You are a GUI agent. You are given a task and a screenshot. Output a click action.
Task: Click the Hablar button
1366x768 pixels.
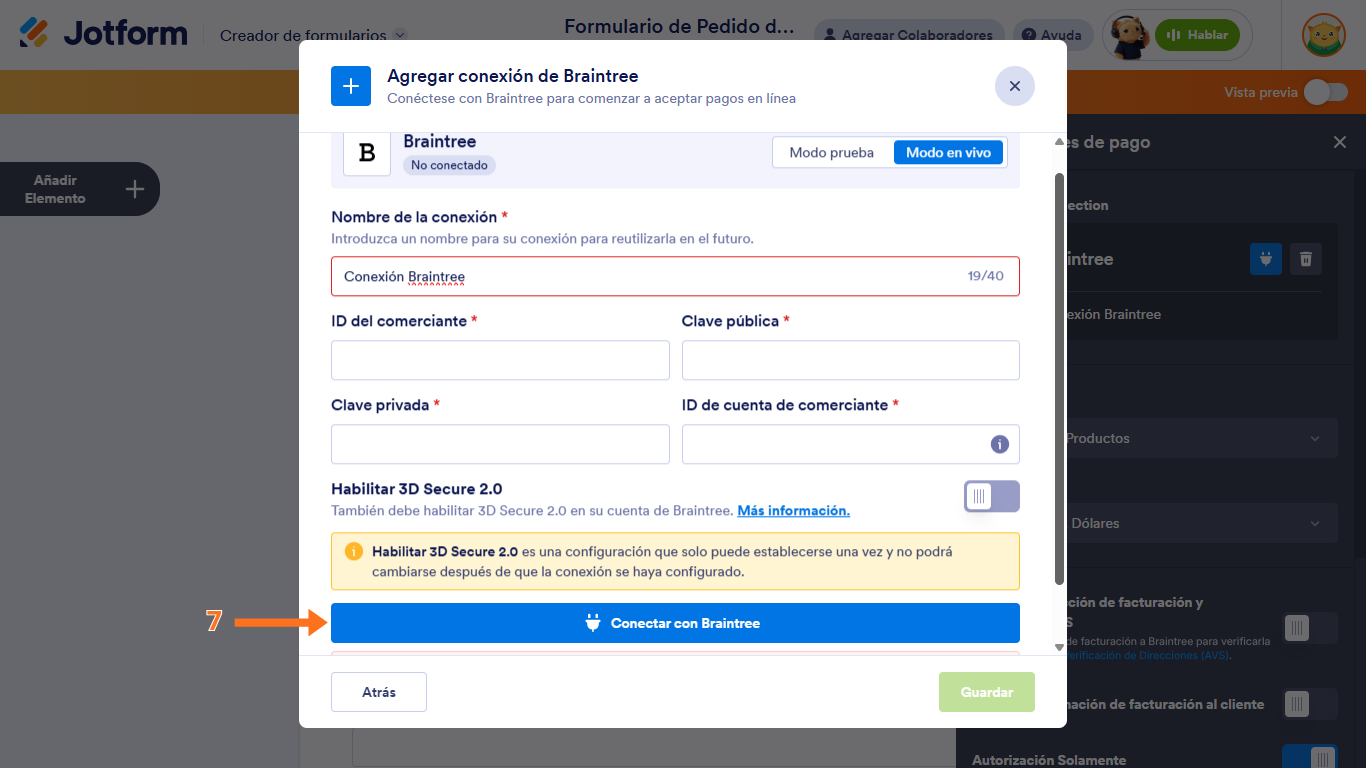point(1197,35)
